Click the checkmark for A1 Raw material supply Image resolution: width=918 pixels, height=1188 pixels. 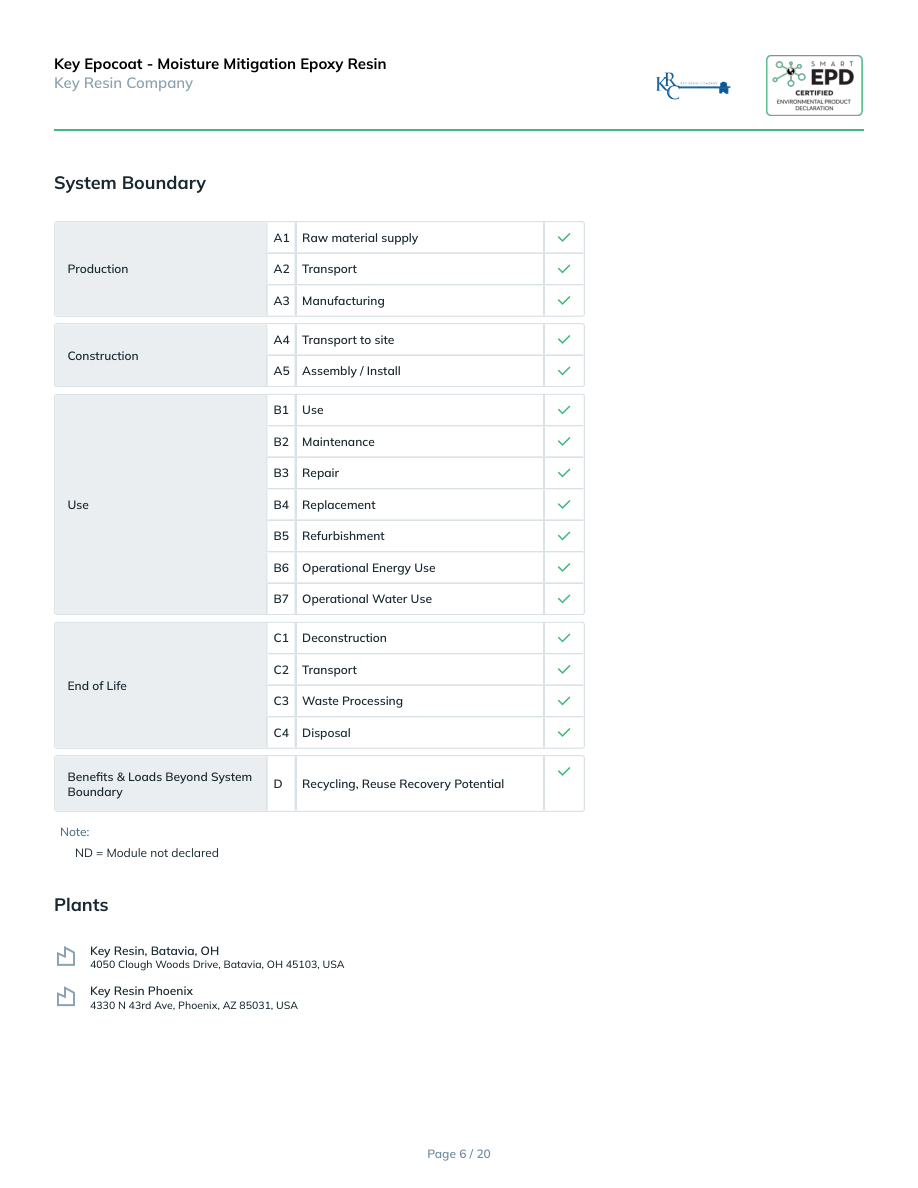tap(564, 237)
